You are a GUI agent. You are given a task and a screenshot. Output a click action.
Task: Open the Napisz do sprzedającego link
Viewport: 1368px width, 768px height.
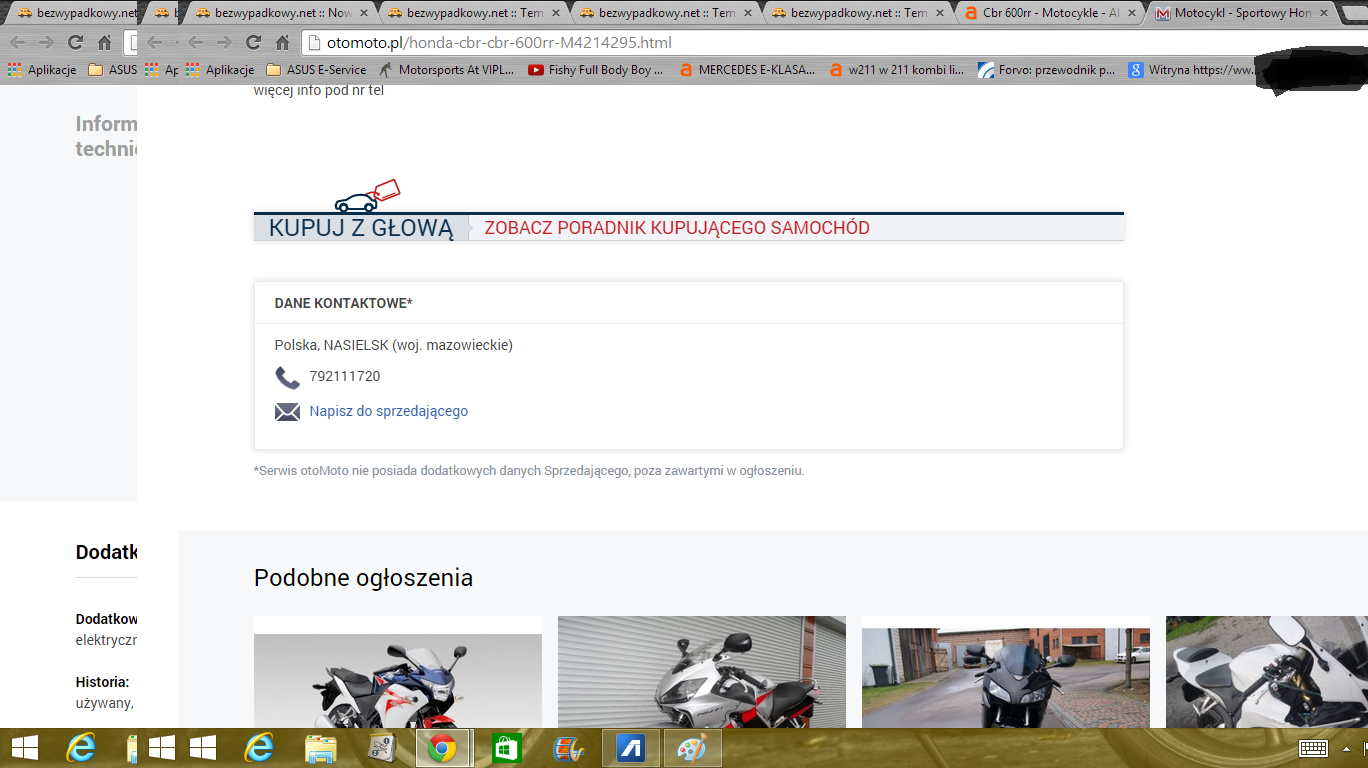point(388,411)
